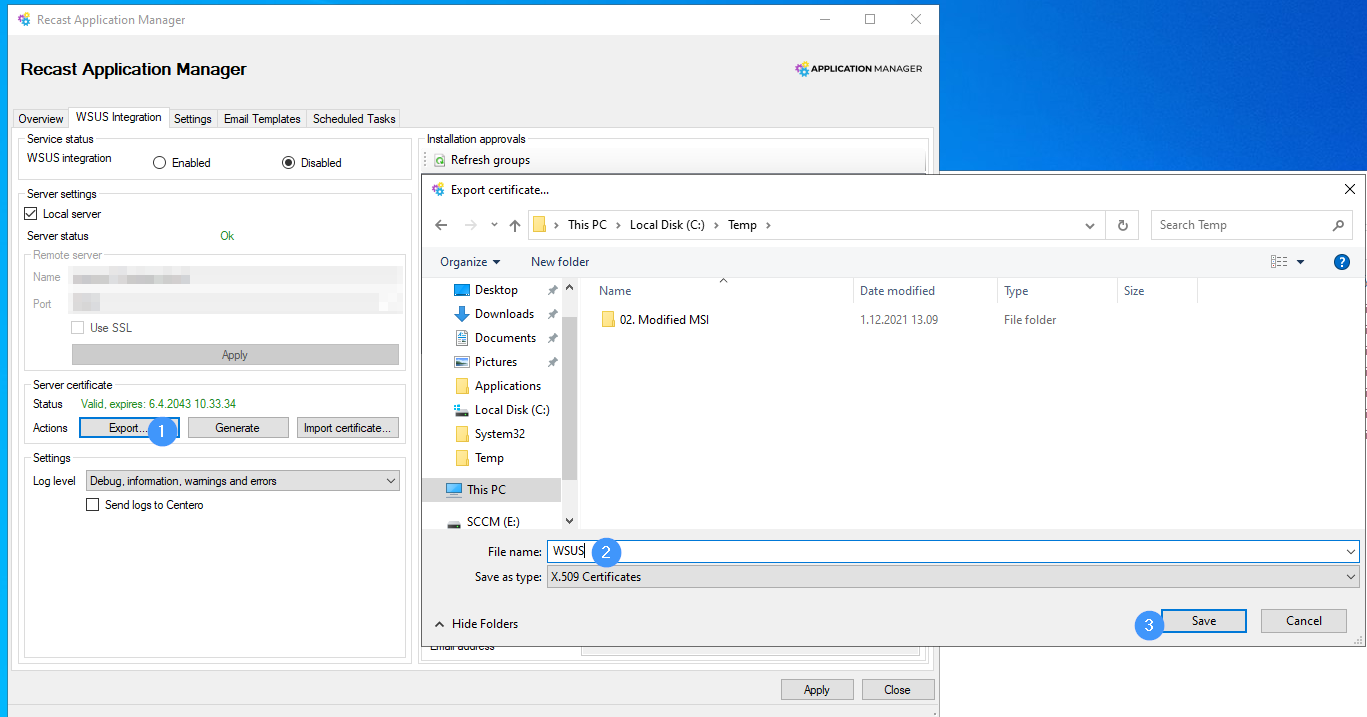Viewport: 1367px width, 717px height.
Task: Click the This PC monitor icon
Action: [454, 490]
